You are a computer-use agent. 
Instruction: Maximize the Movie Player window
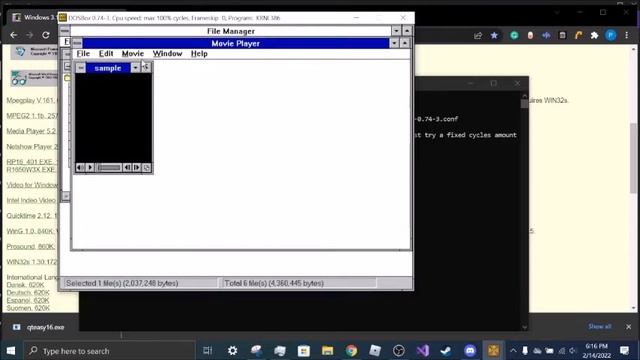(x=404, y=43)
